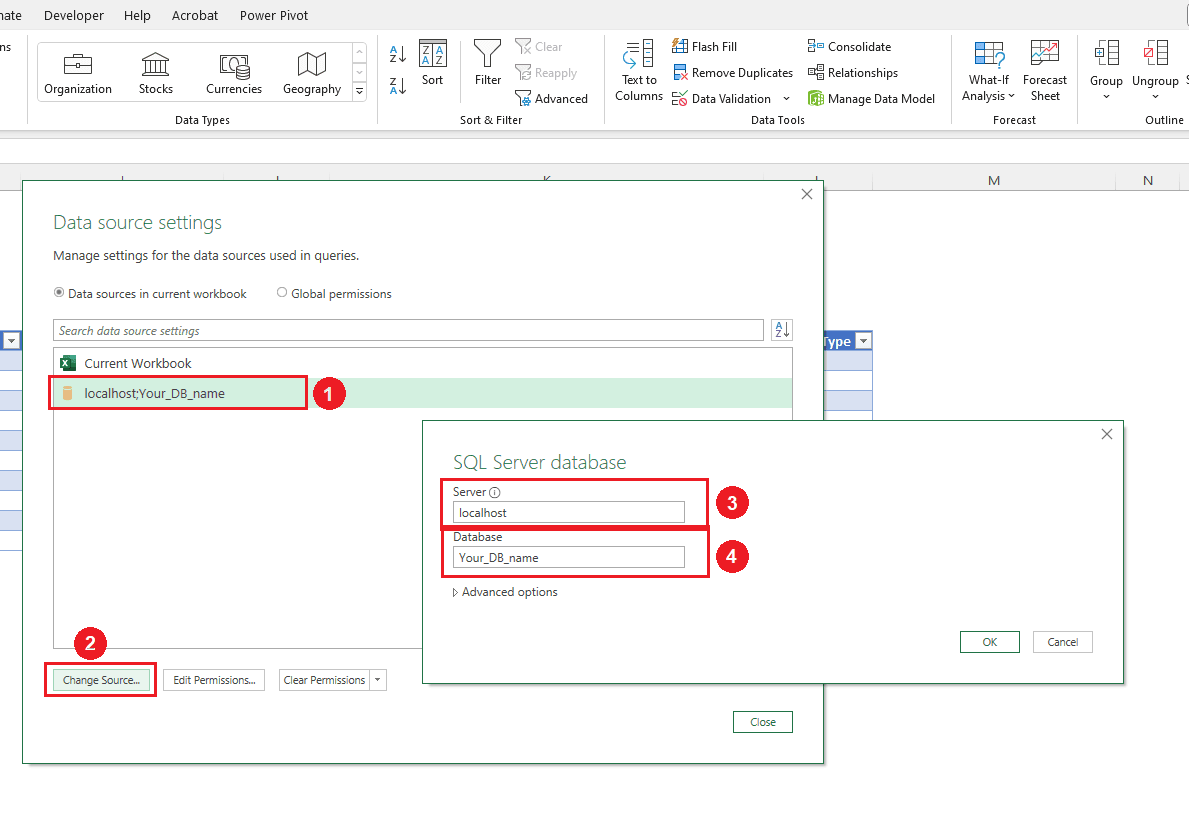Screen dimensions: 1189x821
Task: Select Data sources in current workbook option
Action: point(59,294)
